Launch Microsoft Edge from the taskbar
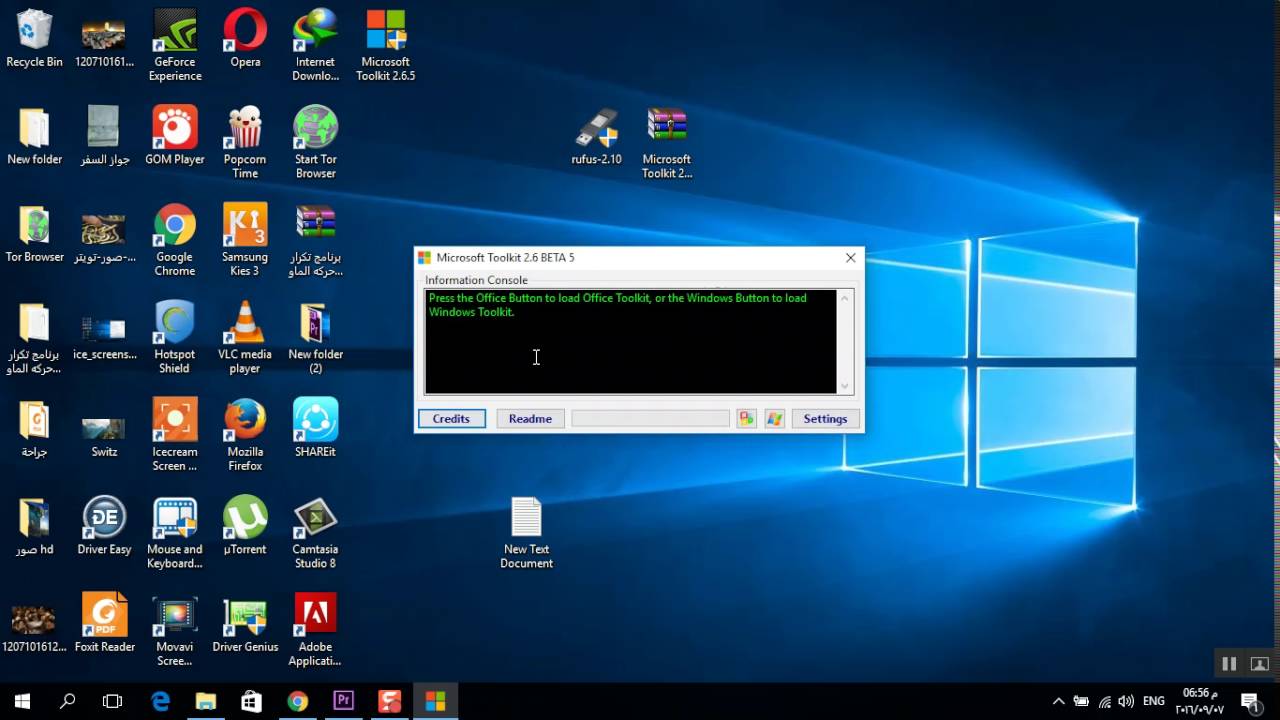Viewport: 1280px width, 720px height. coord(160,701)
